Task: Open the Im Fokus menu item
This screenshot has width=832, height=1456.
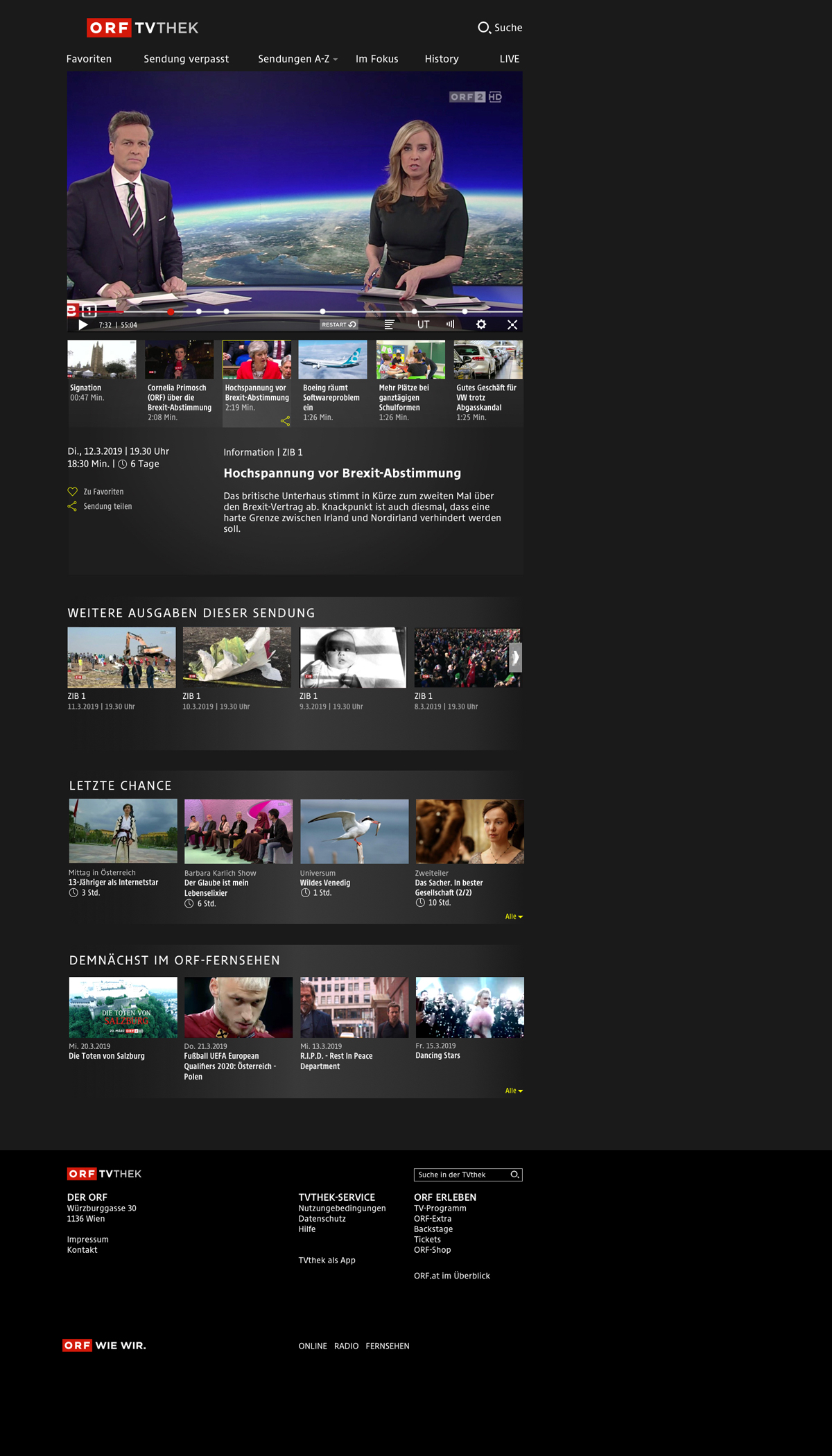Action: 376,59
